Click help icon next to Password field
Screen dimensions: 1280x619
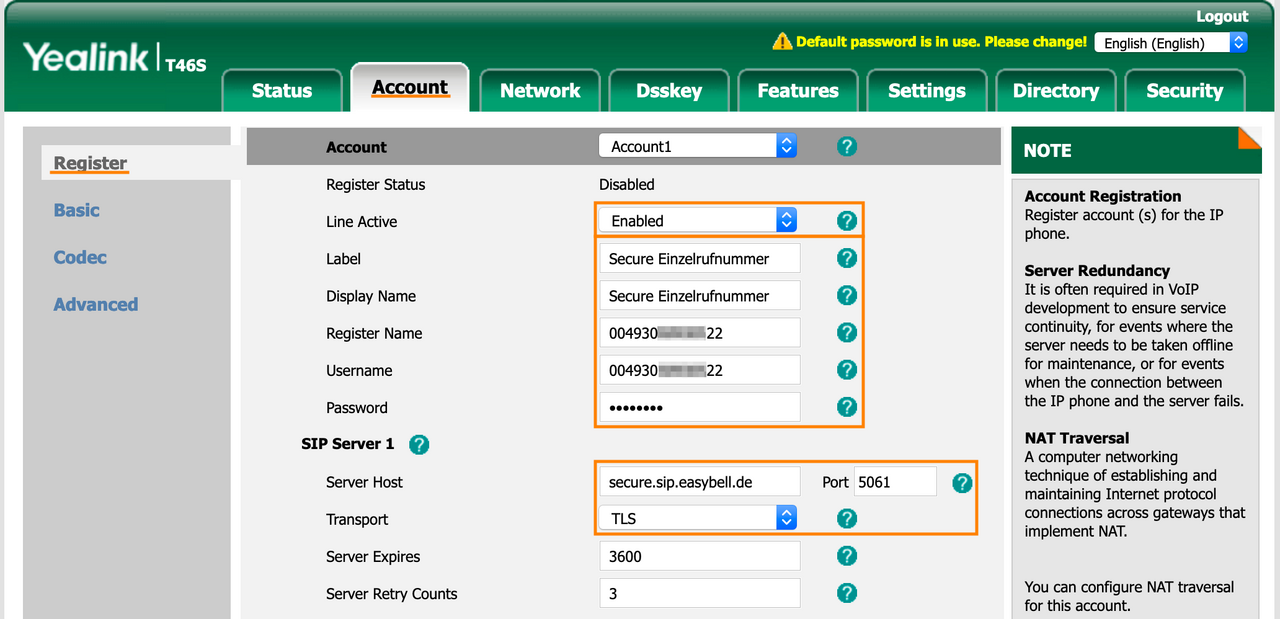click(x=847, y=407)
